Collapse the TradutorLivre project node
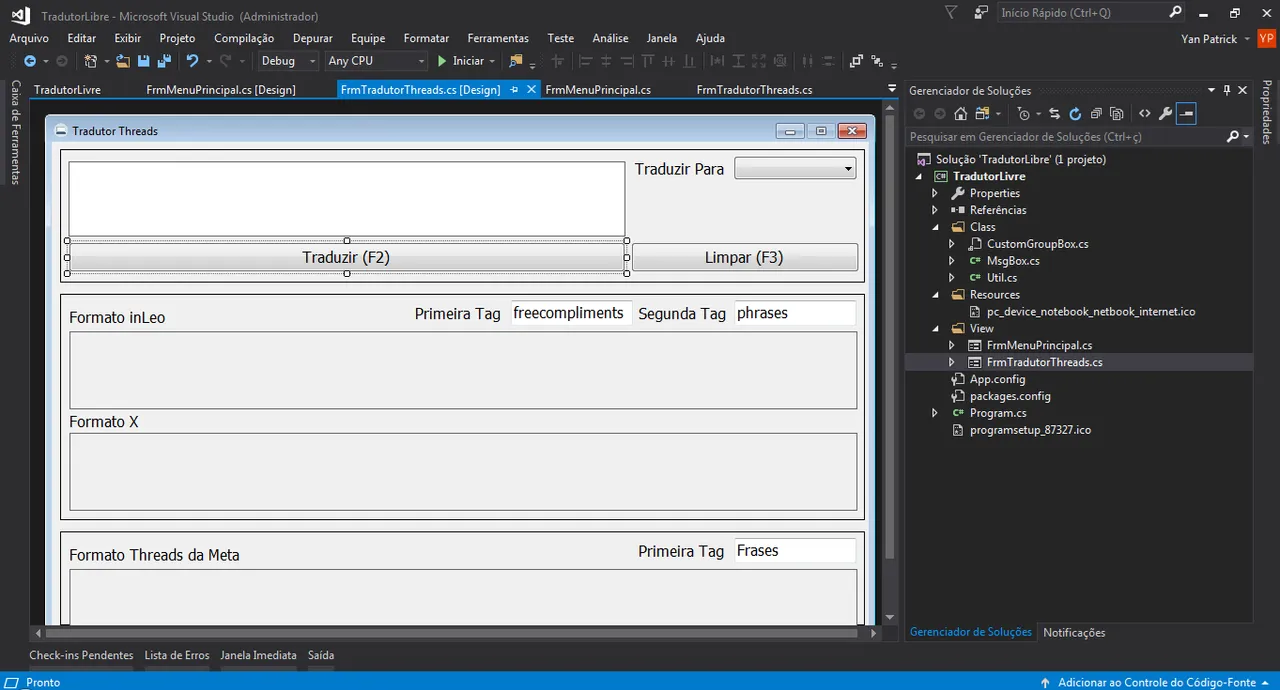The image size is (1280, 690). click(919, 176)
